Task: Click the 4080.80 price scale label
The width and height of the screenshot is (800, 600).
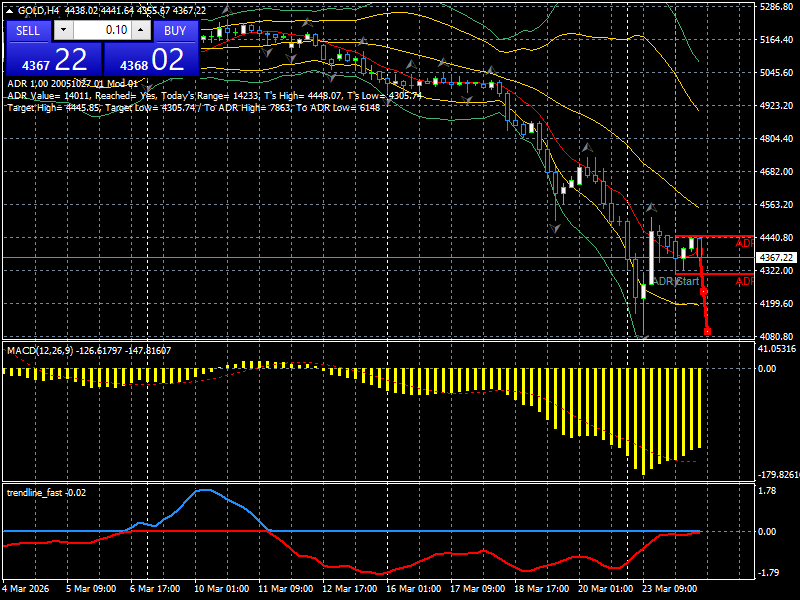Action: (776, 337)
